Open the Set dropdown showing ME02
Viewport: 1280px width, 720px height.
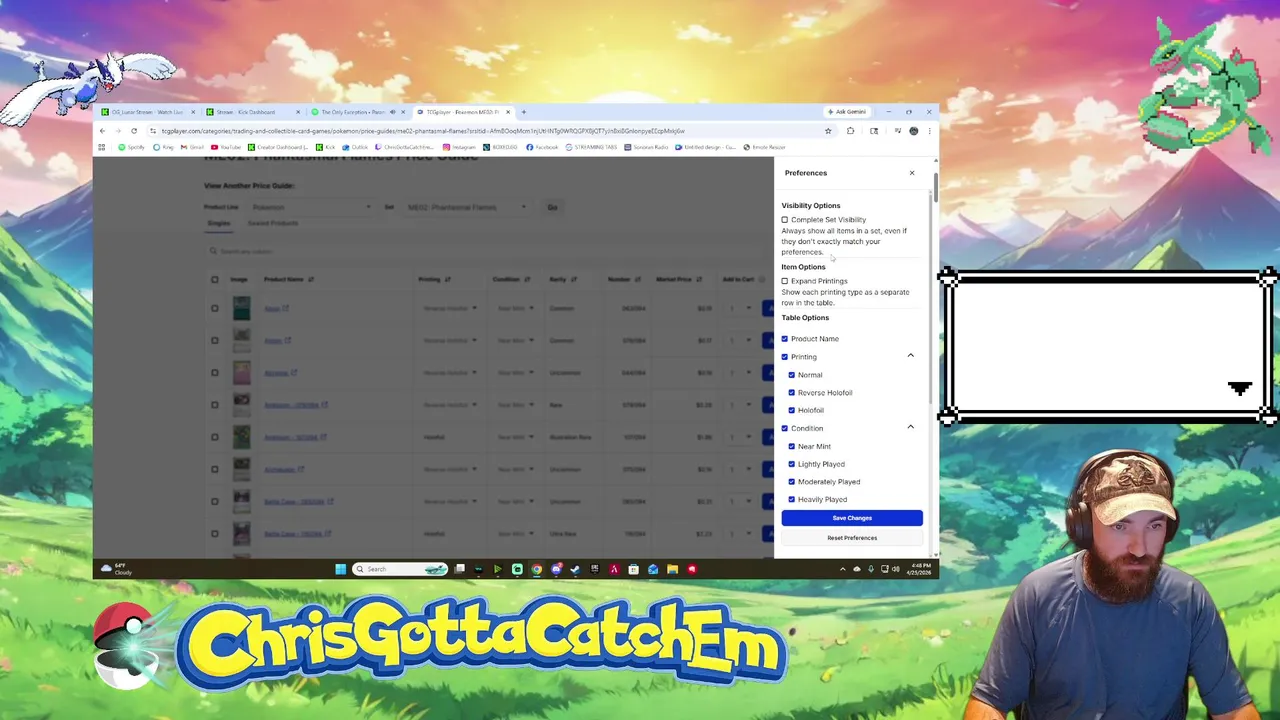[x=466, y=207]
